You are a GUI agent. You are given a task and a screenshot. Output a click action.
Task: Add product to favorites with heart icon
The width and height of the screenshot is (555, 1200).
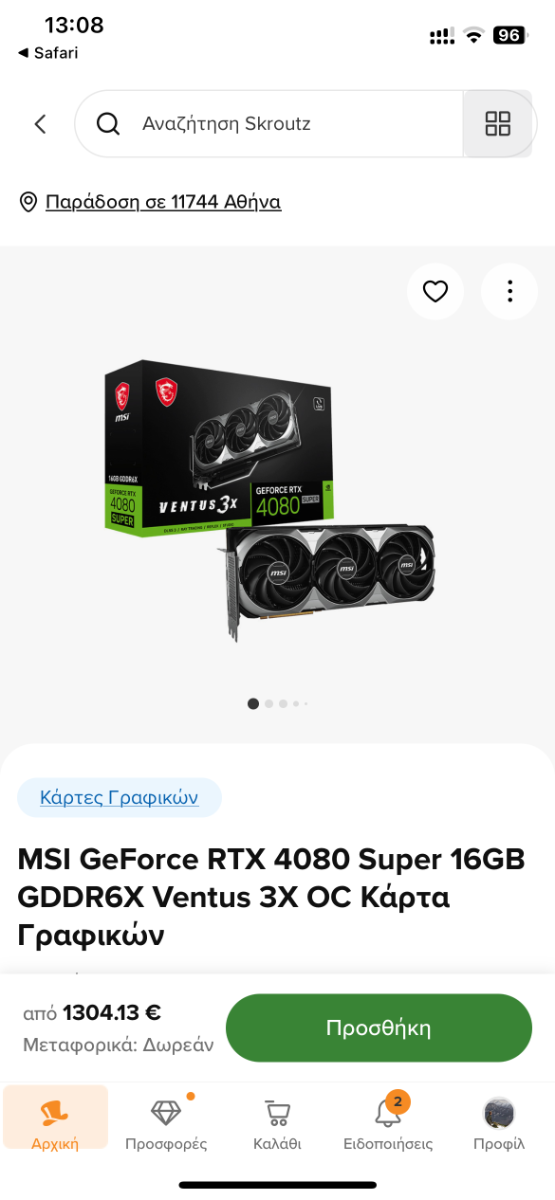point(435,291)
